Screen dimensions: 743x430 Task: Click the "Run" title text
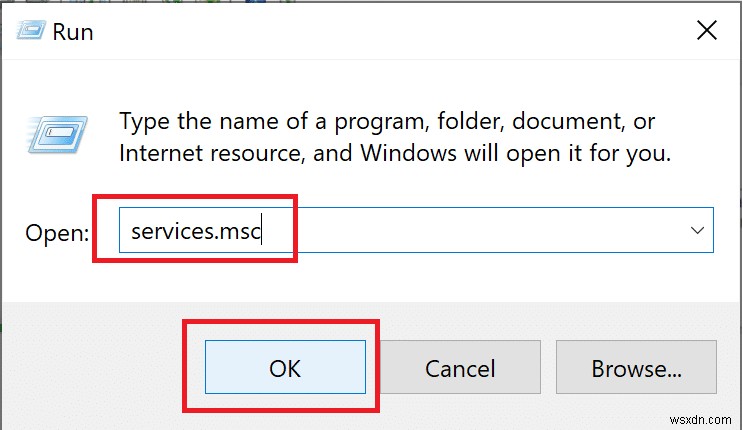pos(73,31)
